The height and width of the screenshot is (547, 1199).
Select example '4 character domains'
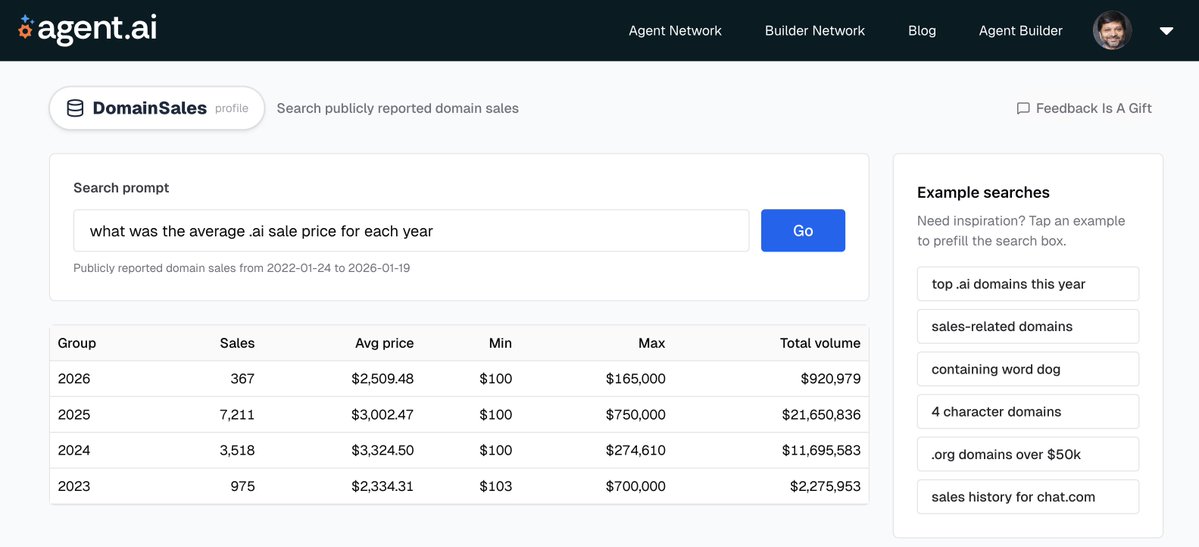(1028, 412)
